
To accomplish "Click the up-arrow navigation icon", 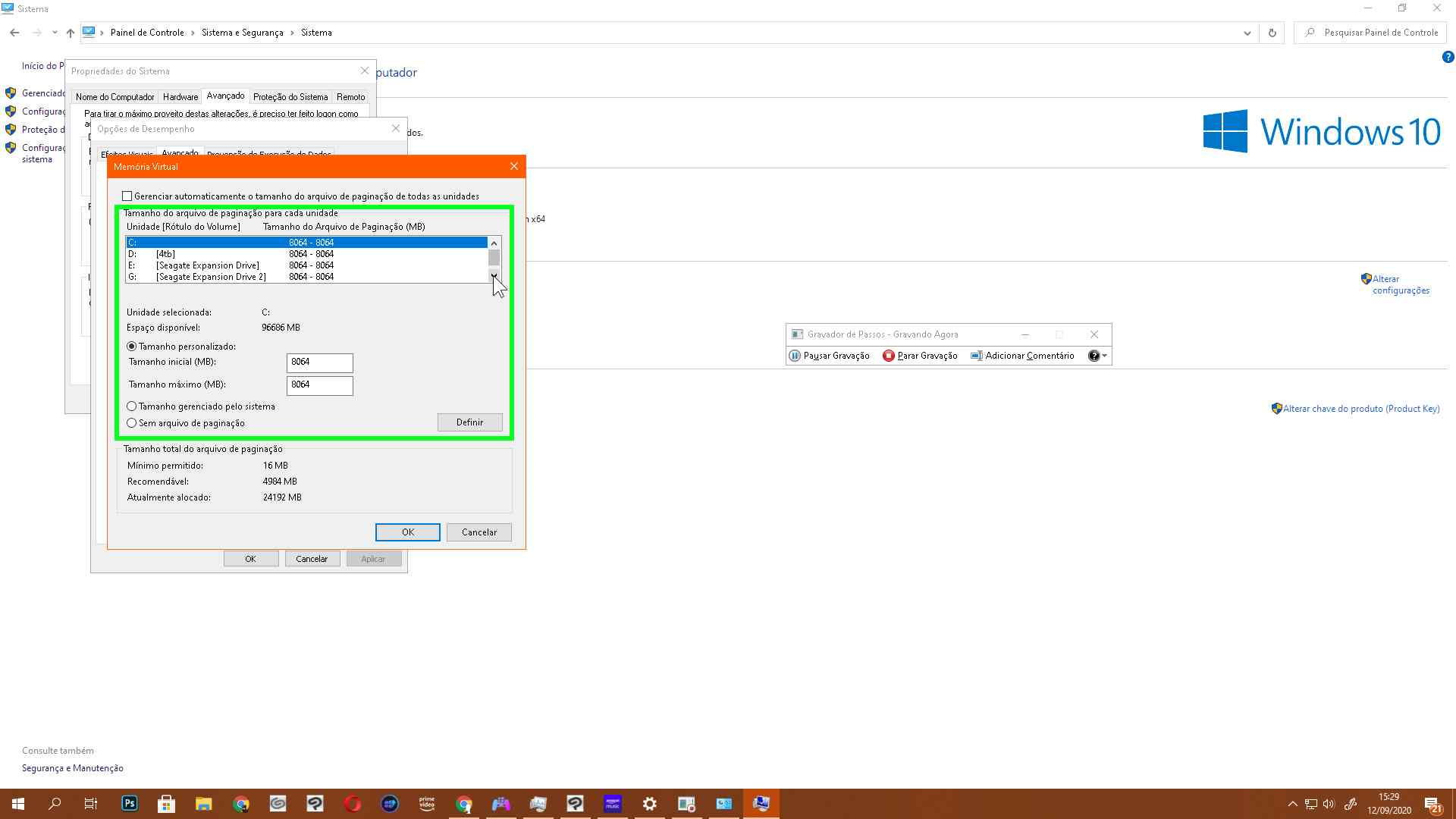I will point(71,33).
